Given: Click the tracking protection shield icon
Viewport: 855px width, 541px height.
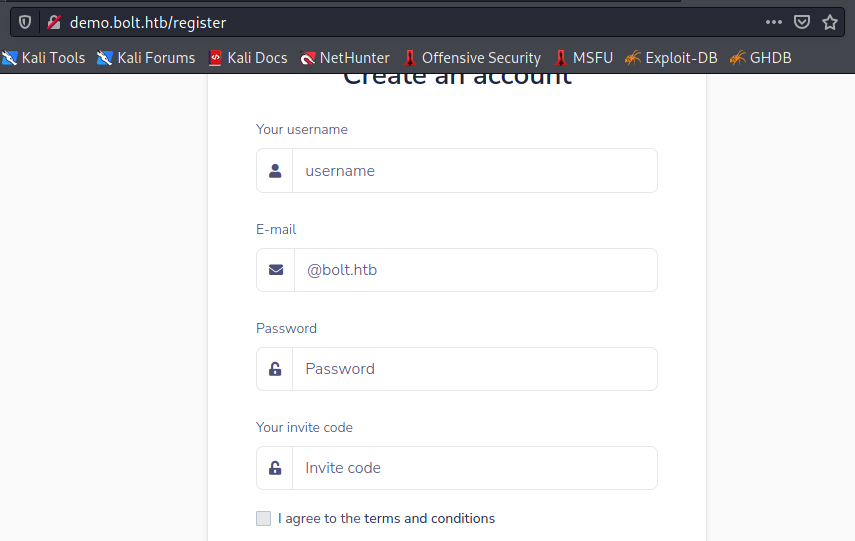Looking at the screenshot, I should 25,22.
